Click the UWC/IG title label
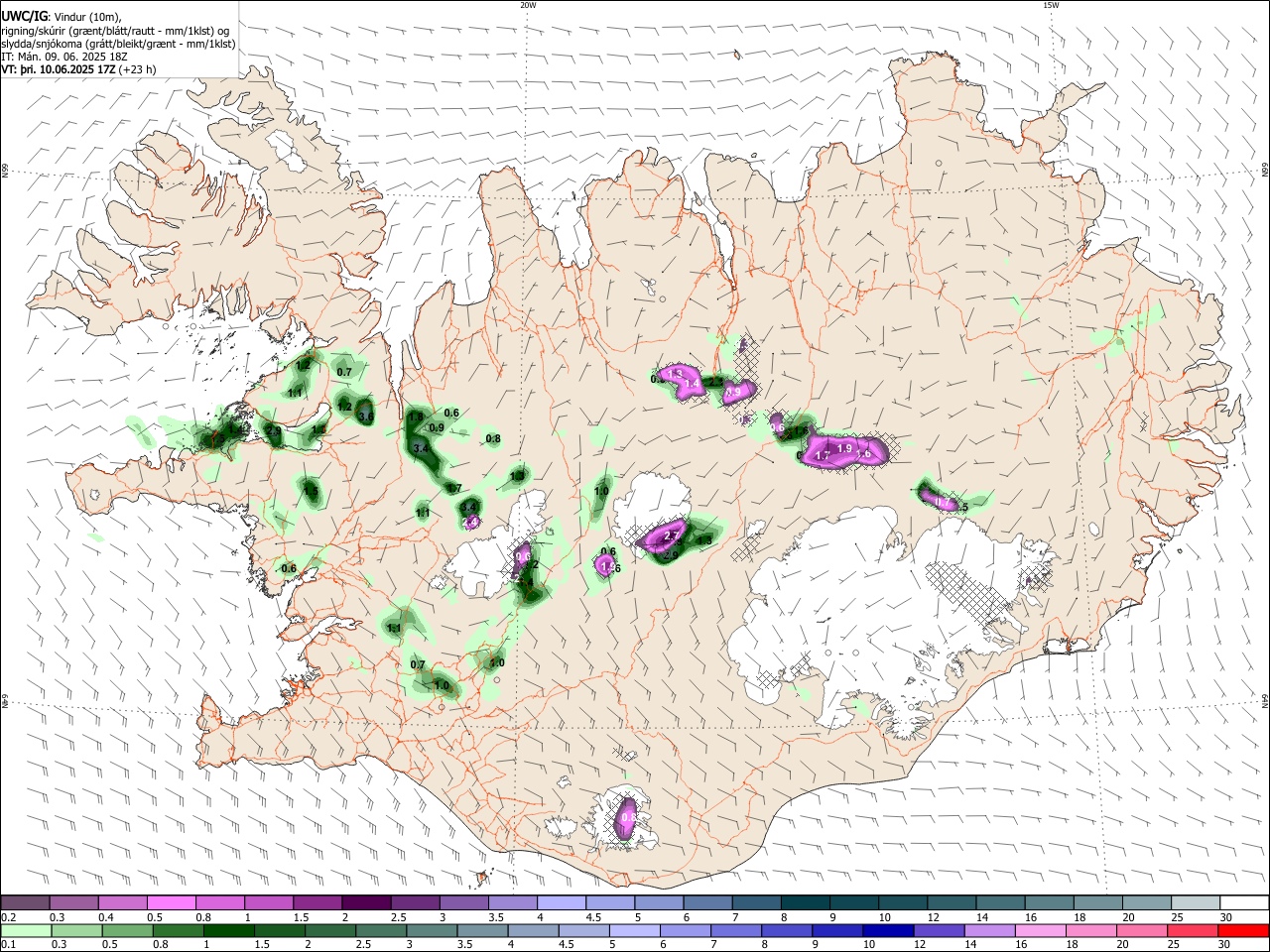This screenshot has height=952, width=1270. [x=24, y=16]
